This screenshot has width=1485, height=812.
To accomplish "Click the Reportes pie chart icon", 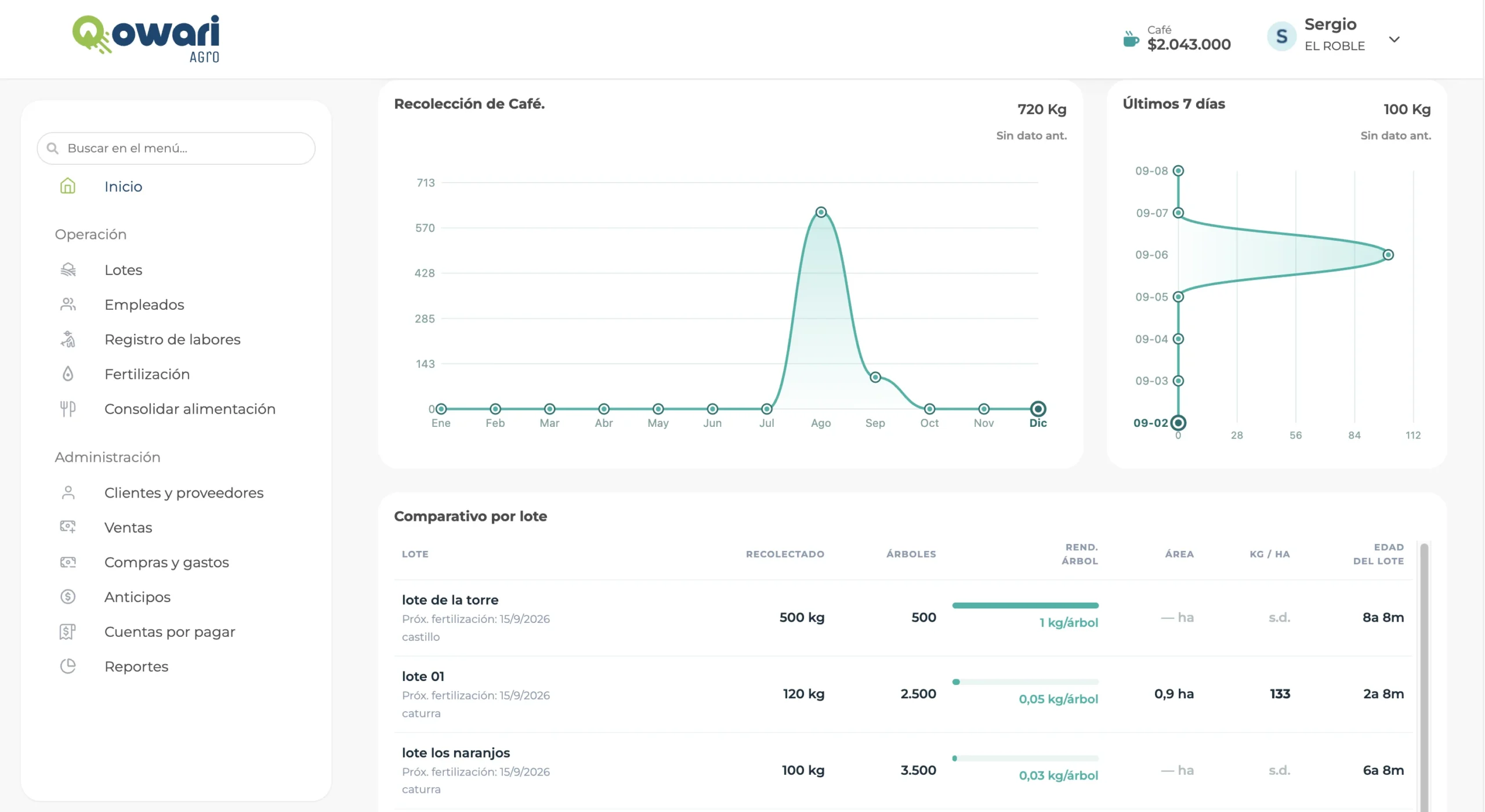I will (68, 666).
